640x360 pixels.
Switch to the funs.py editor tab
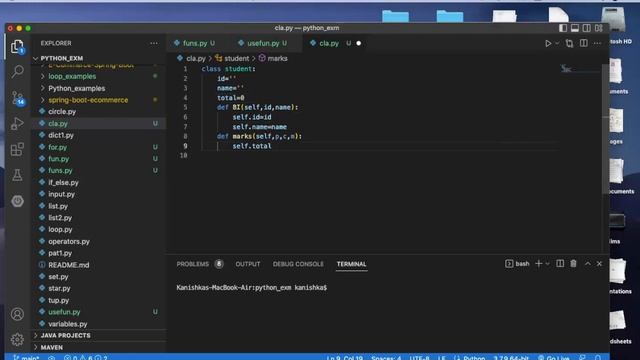tap(195, 43)
